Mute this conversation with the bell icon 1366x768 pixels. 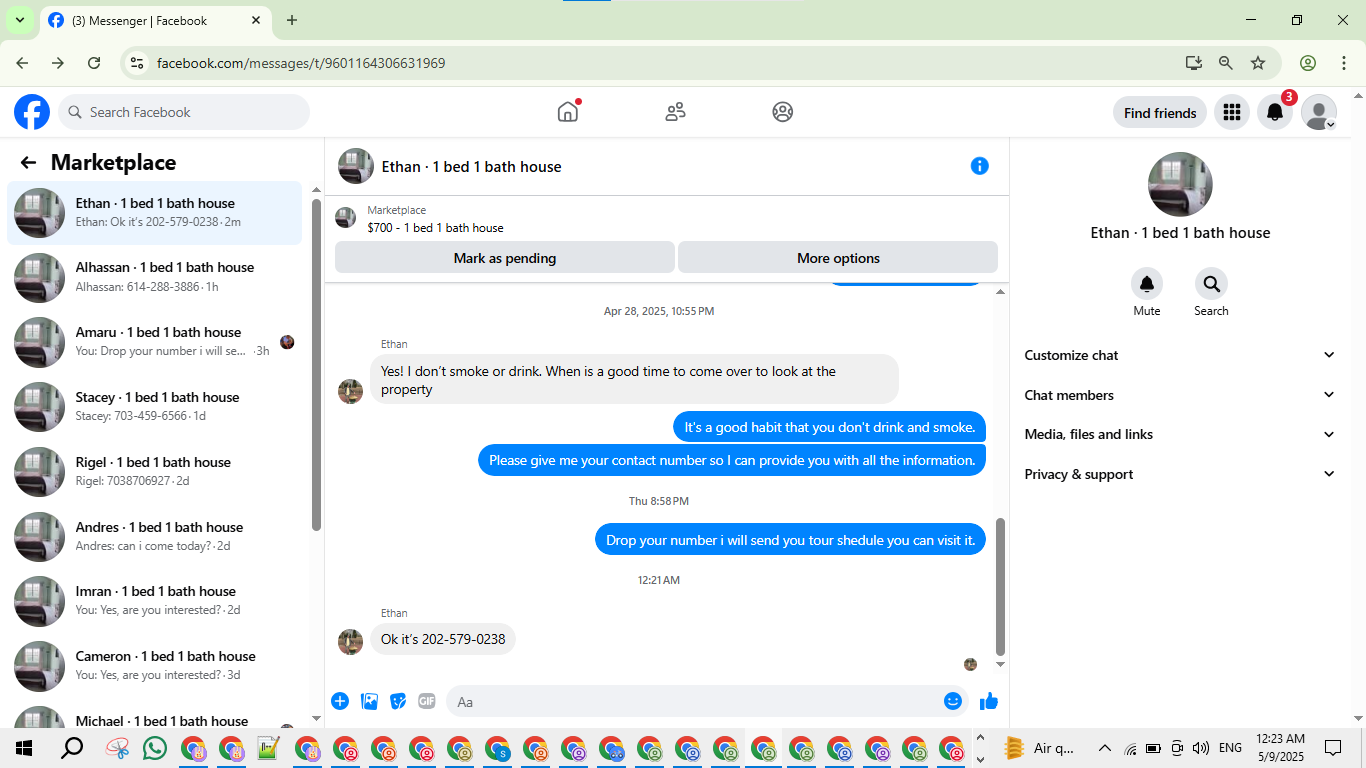pyautogui.click(x=1147, y=284)
